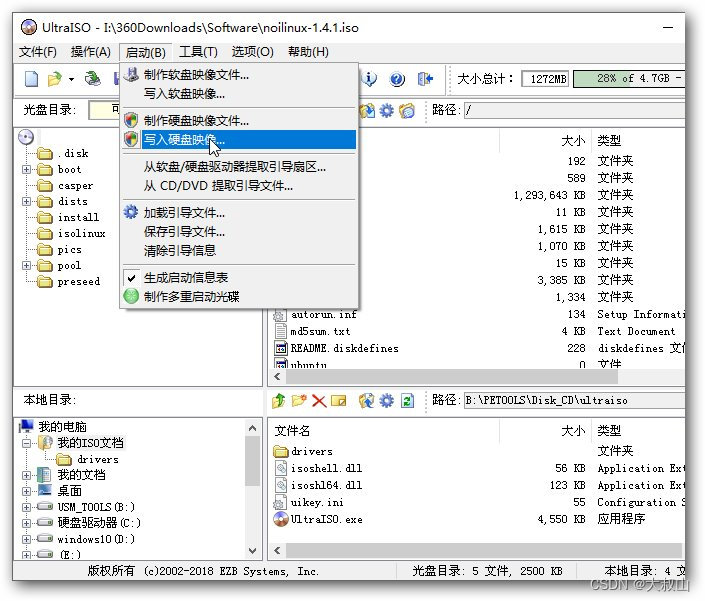Click the UltraISO.exe disc icon
This screenshot has height=601, width=705.
(281, 519)
